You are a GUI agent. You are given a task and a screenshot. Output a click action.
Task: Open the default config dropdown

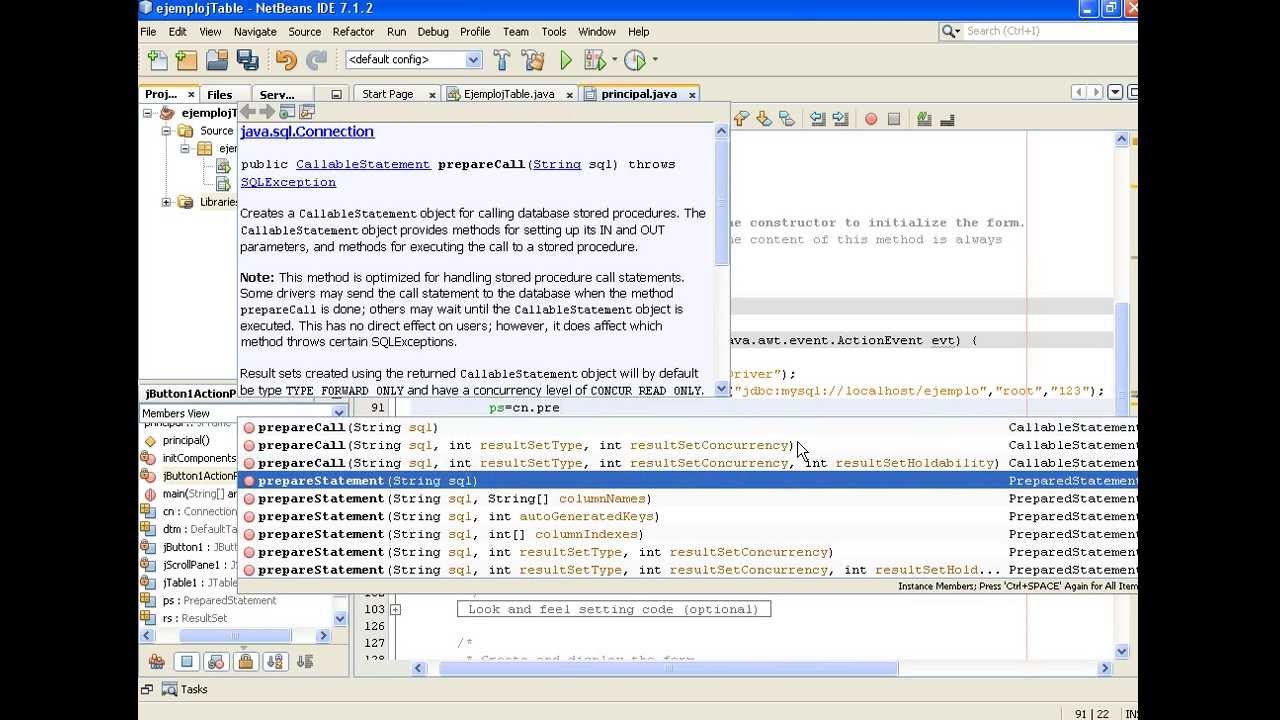(x=473, y=60)
